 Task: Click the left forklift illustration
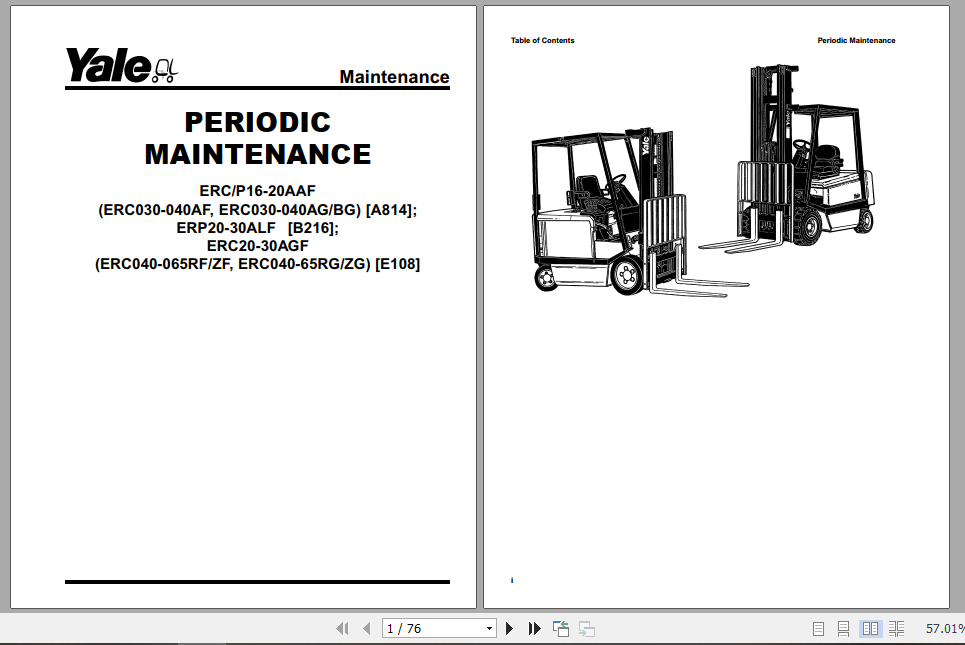[640, 212]
